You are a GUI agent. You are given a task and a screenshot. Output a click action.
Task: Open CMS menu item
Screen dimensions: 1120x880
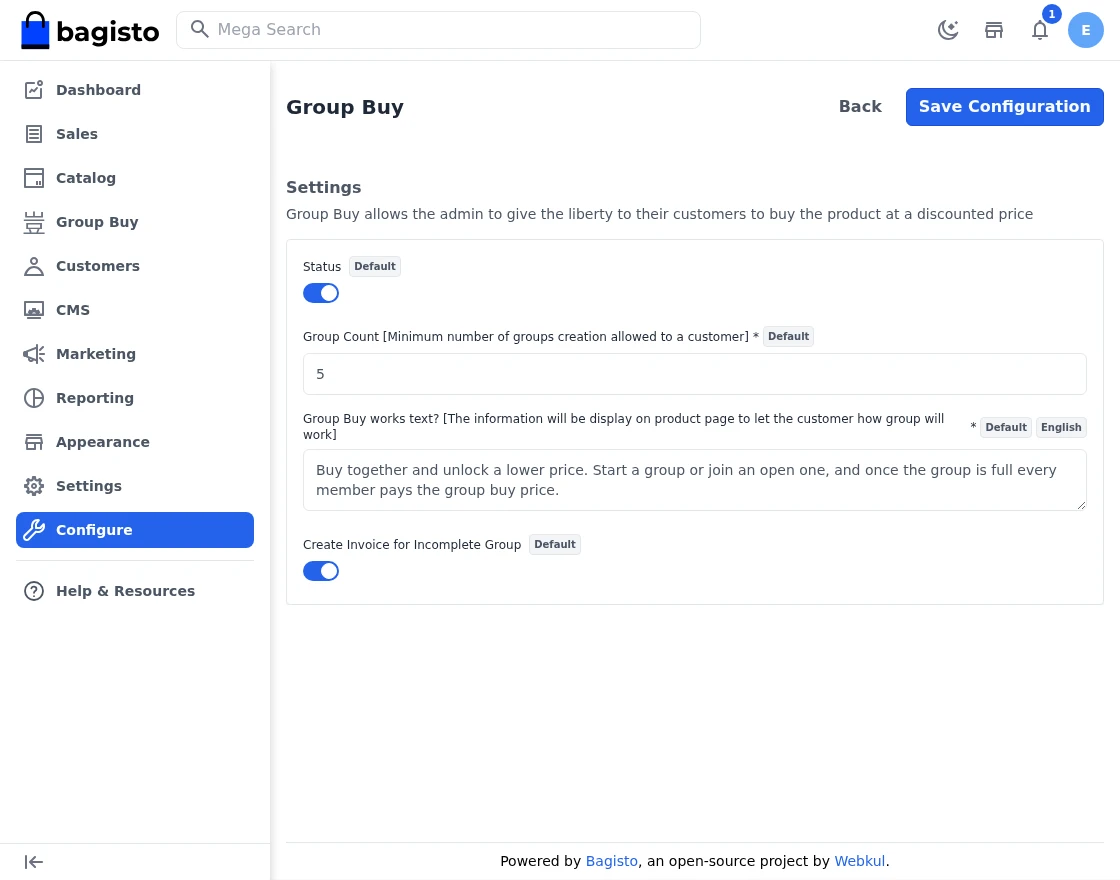tap(135, 310)
